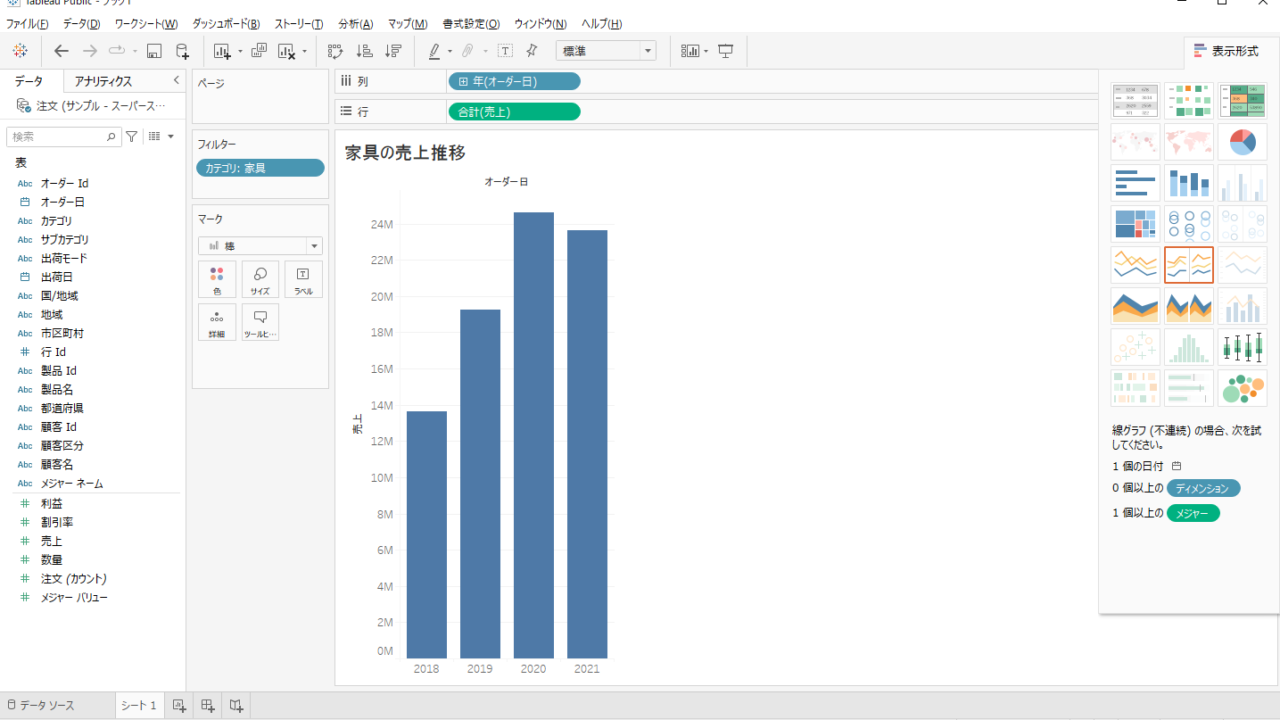1280x720 pixels.
Task: Open the 書式設定 menu
Action: click(471, 24)
